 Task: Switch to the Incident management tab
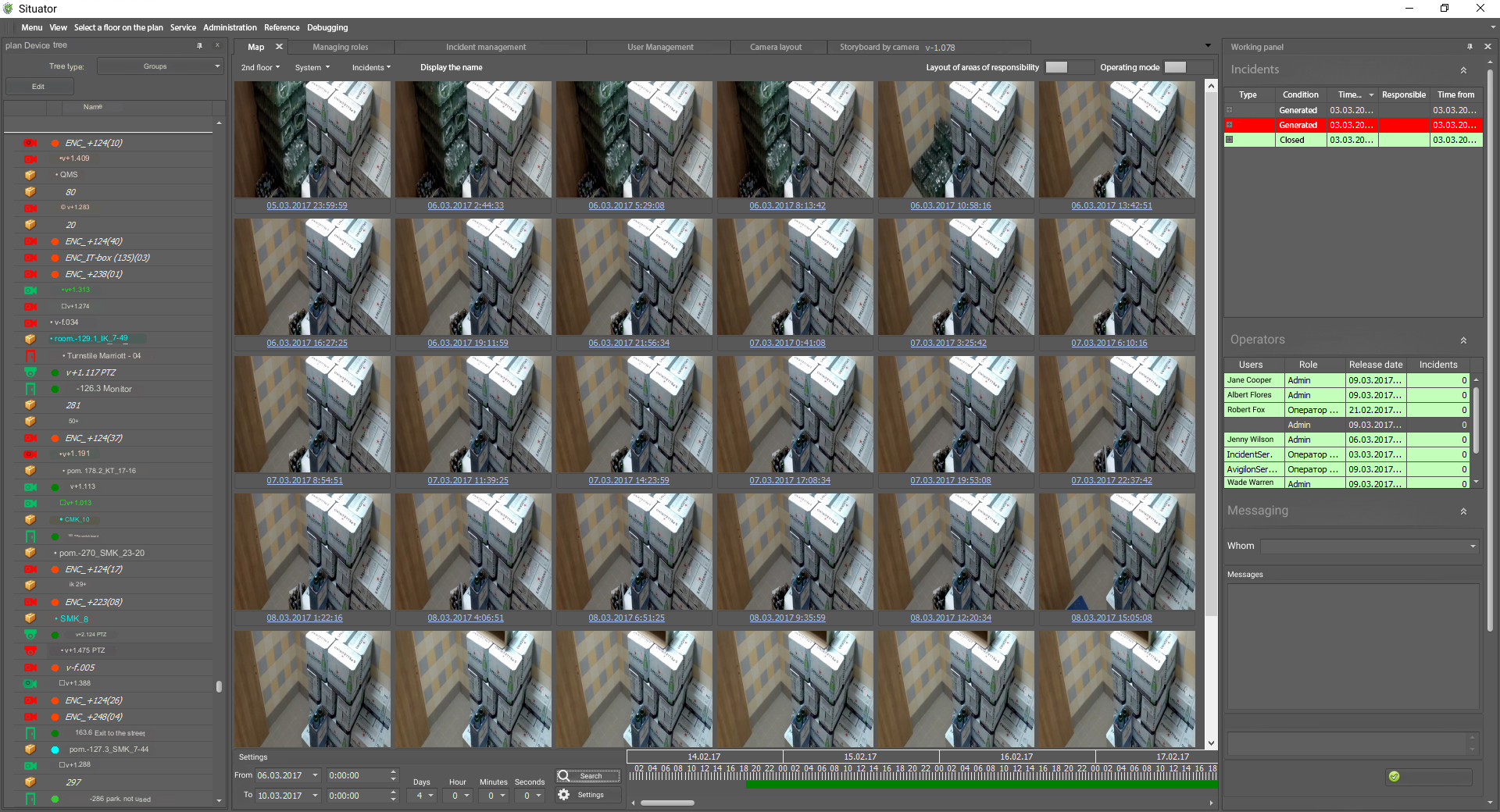pos(485,48)
